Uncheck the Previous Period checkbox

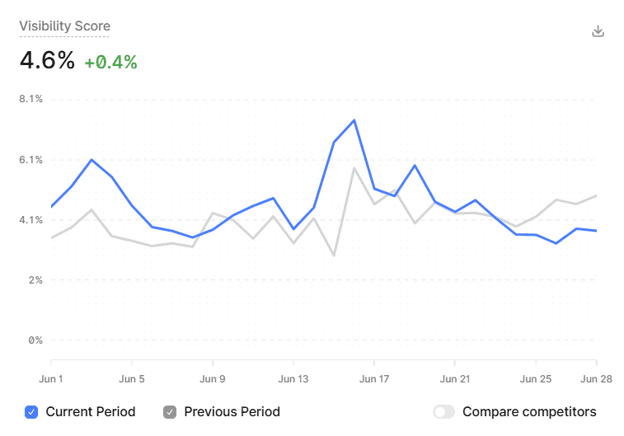click(x=170, y=412)
